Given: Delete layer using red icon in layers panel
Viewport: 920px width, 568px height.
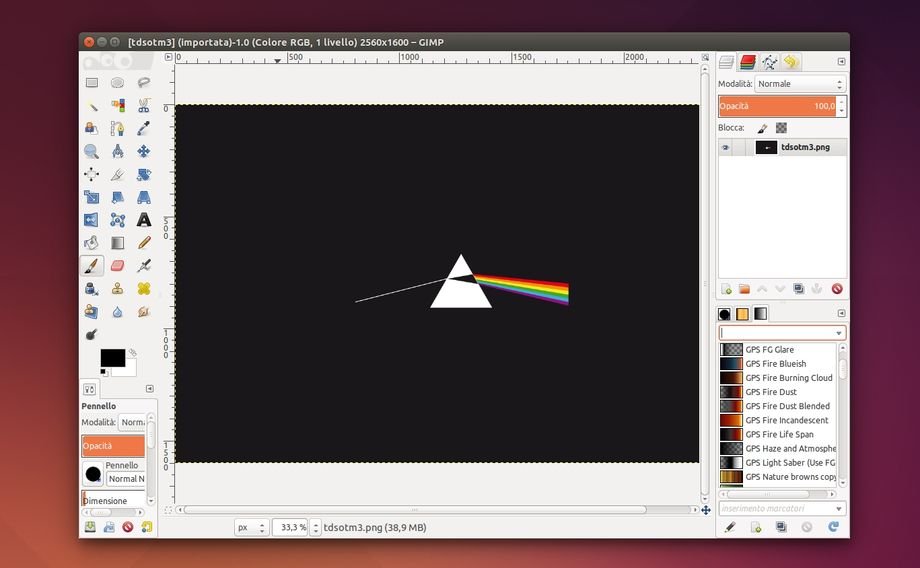Looking at the screenshot, I should [x=836, y=289].
